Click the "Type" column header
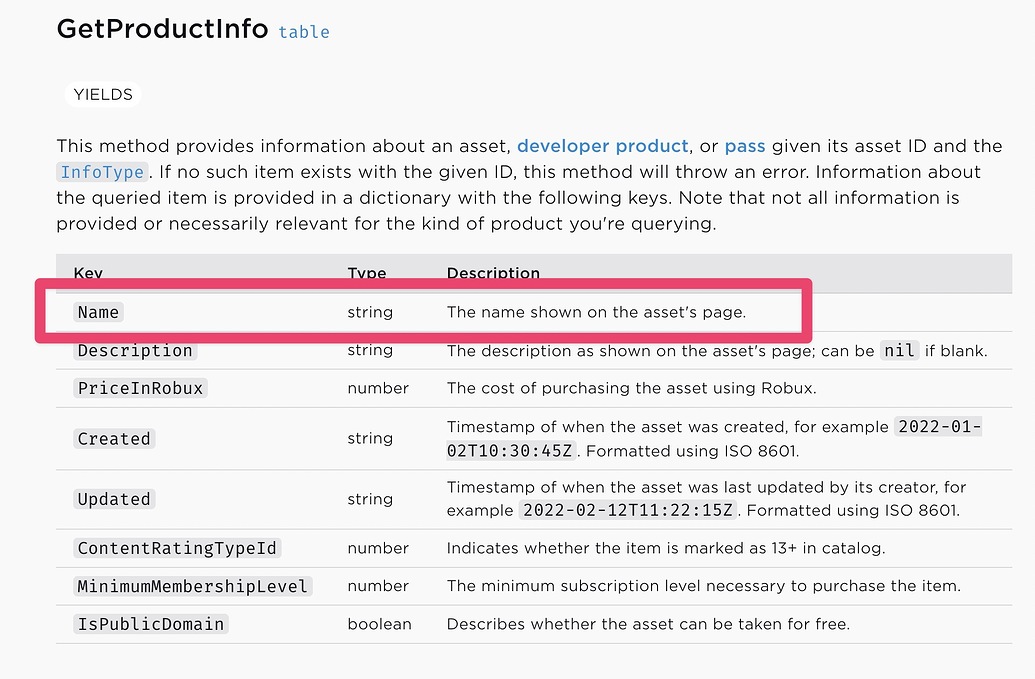This screenshot has width=1035, height=679. tap(366, 273)
